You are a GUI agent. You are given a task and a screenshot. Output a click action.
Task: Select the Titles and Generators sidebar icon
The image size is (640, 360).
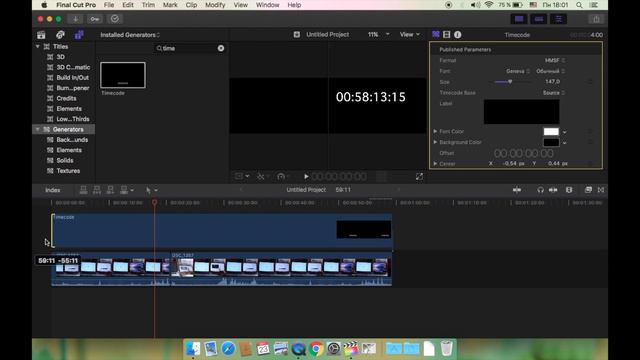click(79, 35)
